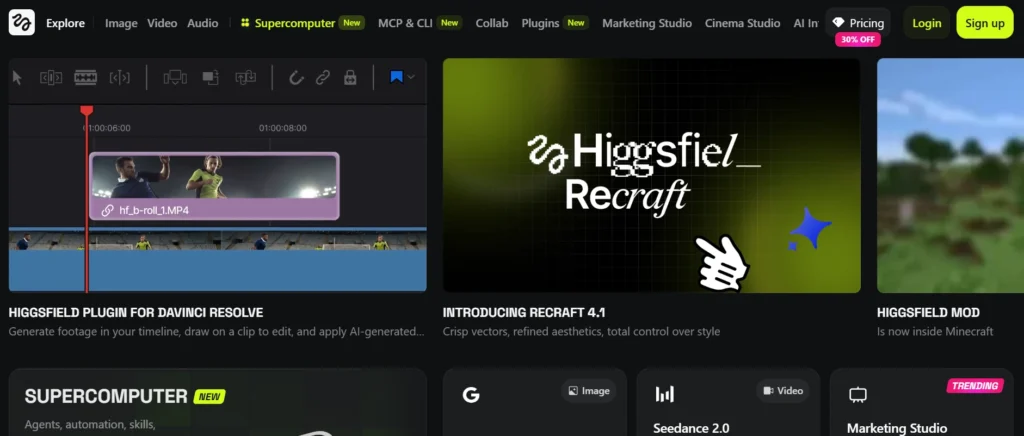The image size is (1024, 436).
Task: Open the Higgsfield Recraft banner thumbnail
Action: click(652, 175)
